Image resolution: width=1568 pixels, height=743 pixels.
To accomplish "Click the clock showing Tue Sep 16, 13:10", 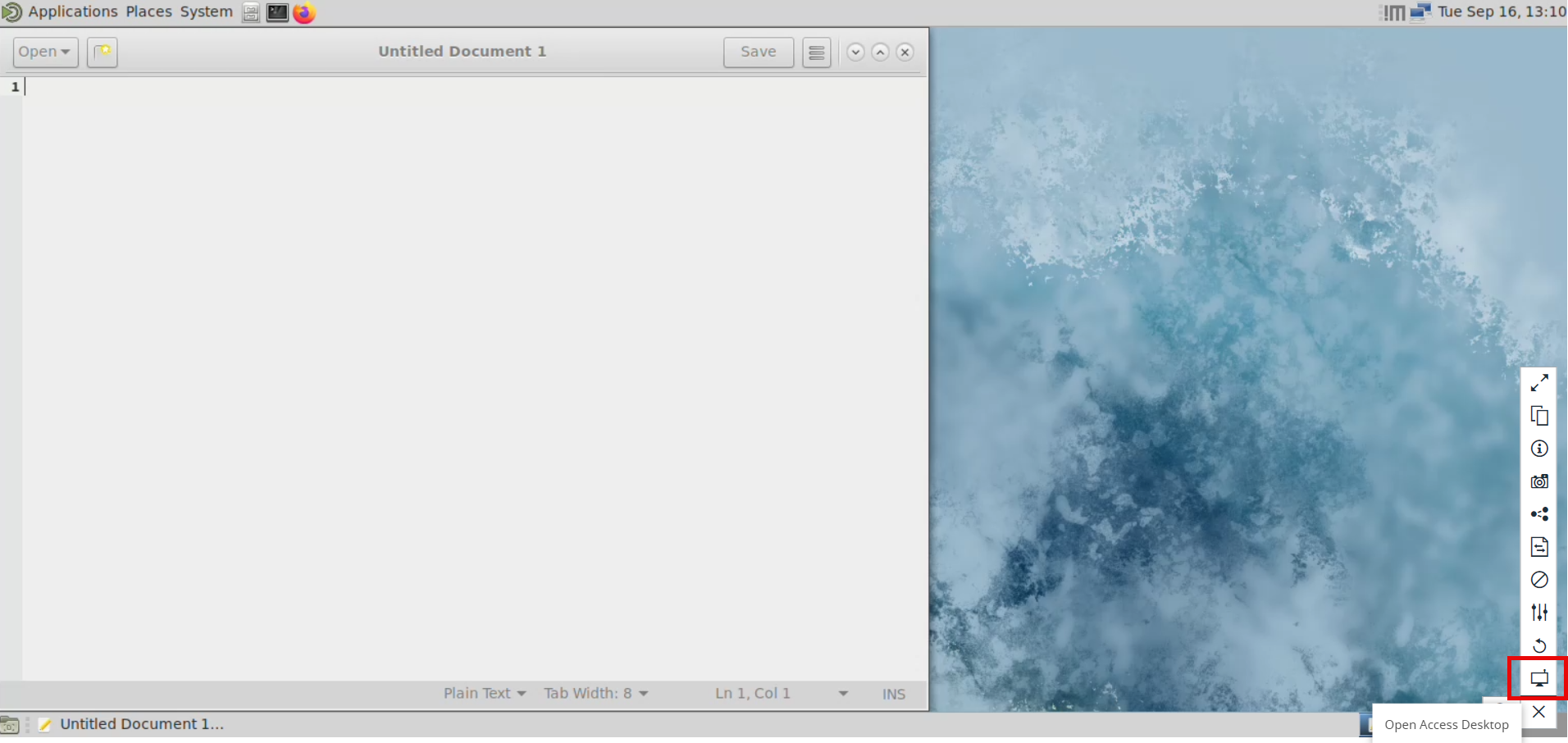I will point(1502,11).
